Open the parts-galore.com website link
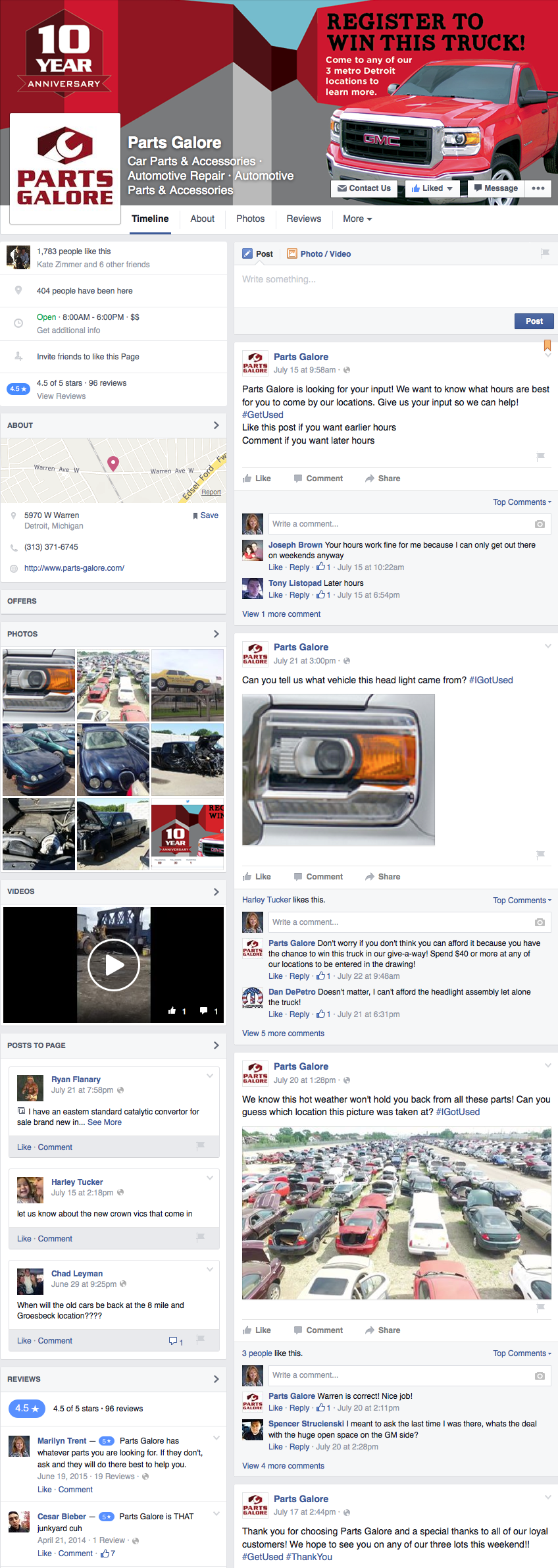Image resolution: width=558 pixels, height=1568 pixels. (x=74, y=568)
